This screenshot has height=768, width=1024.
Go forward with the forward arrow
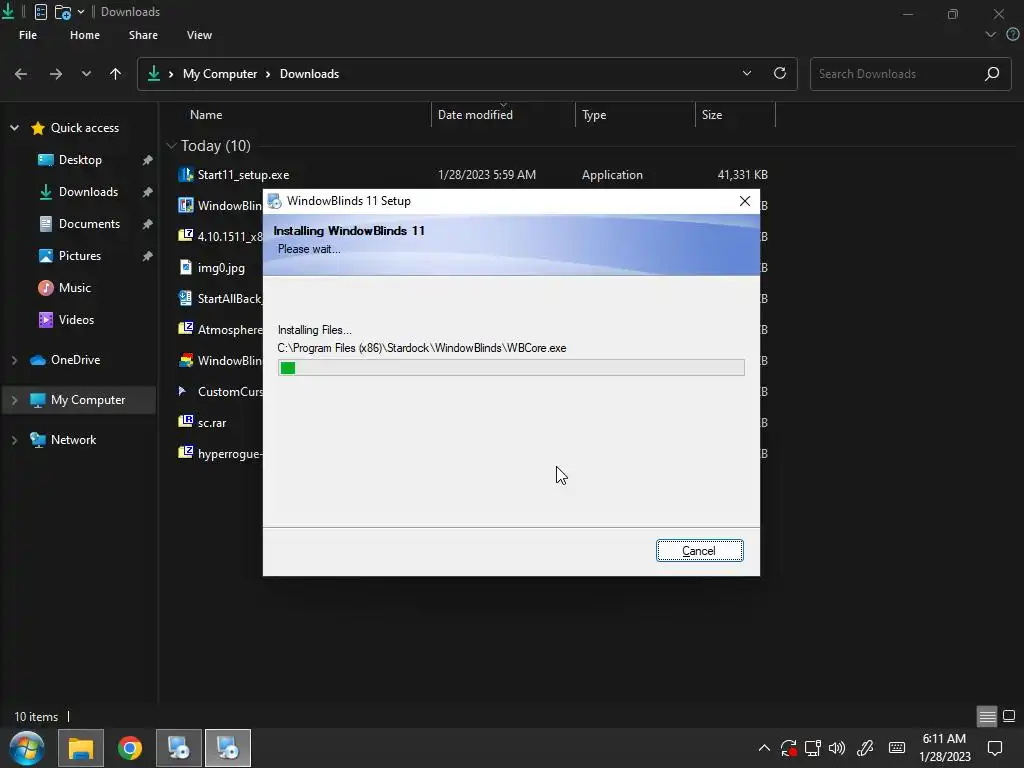click(x=56, y=74)
